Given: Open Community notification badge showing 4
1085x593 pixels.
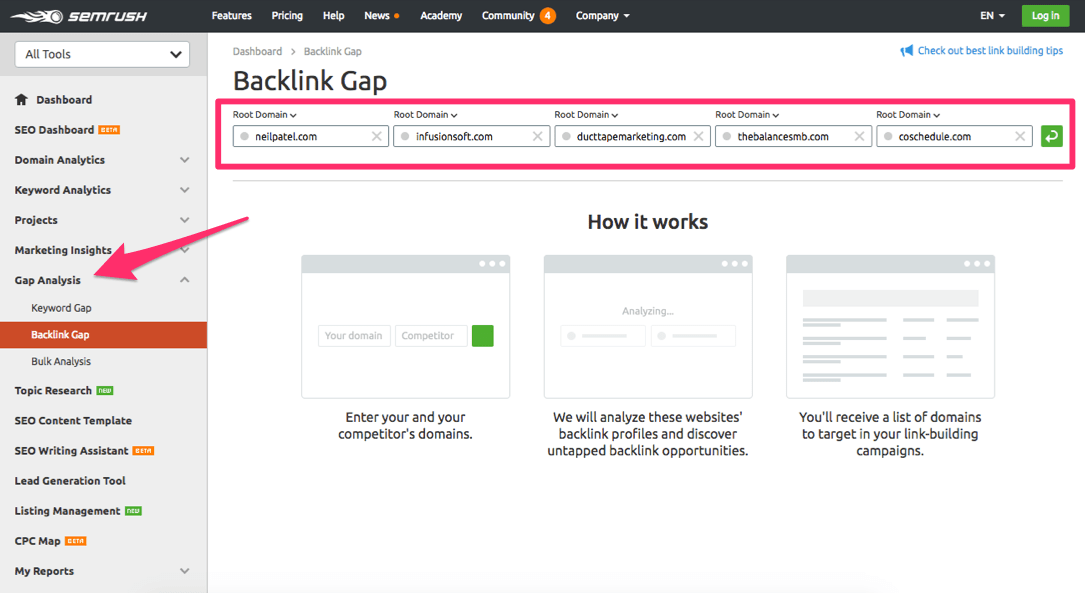Looking at the screenshot, I should tap(547, 15).
